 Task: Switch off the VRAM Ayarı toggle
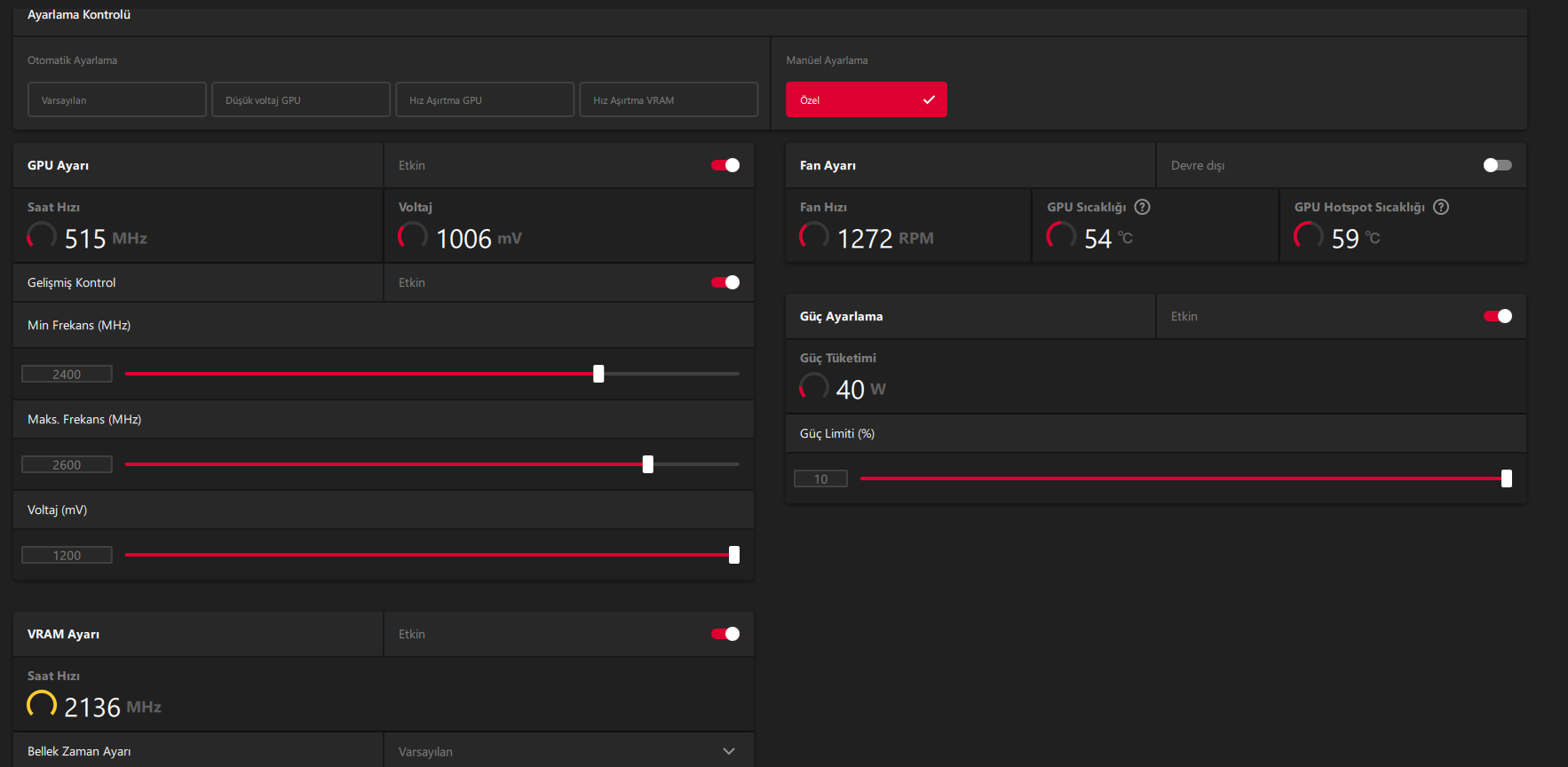[x=725, y=634]
